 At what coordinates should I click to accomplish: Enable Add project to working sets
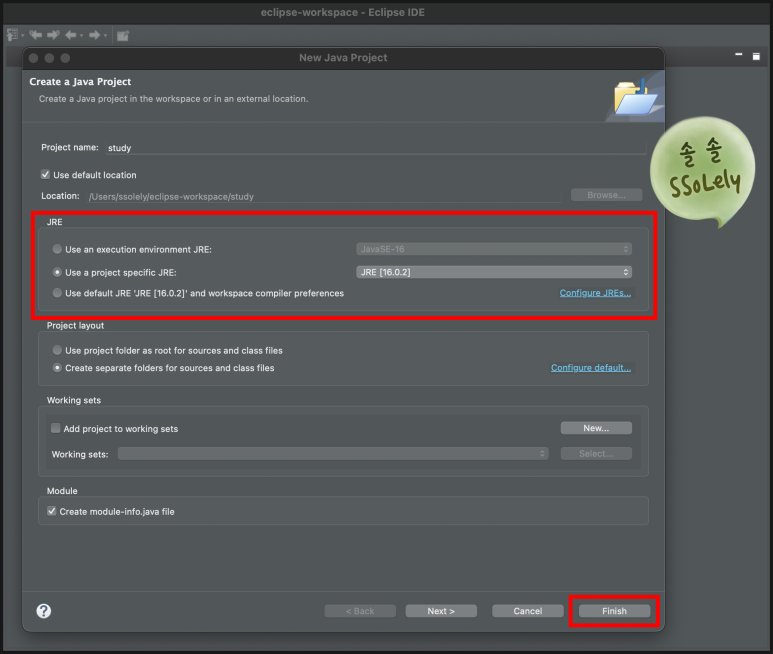click(x=56, y=428)
